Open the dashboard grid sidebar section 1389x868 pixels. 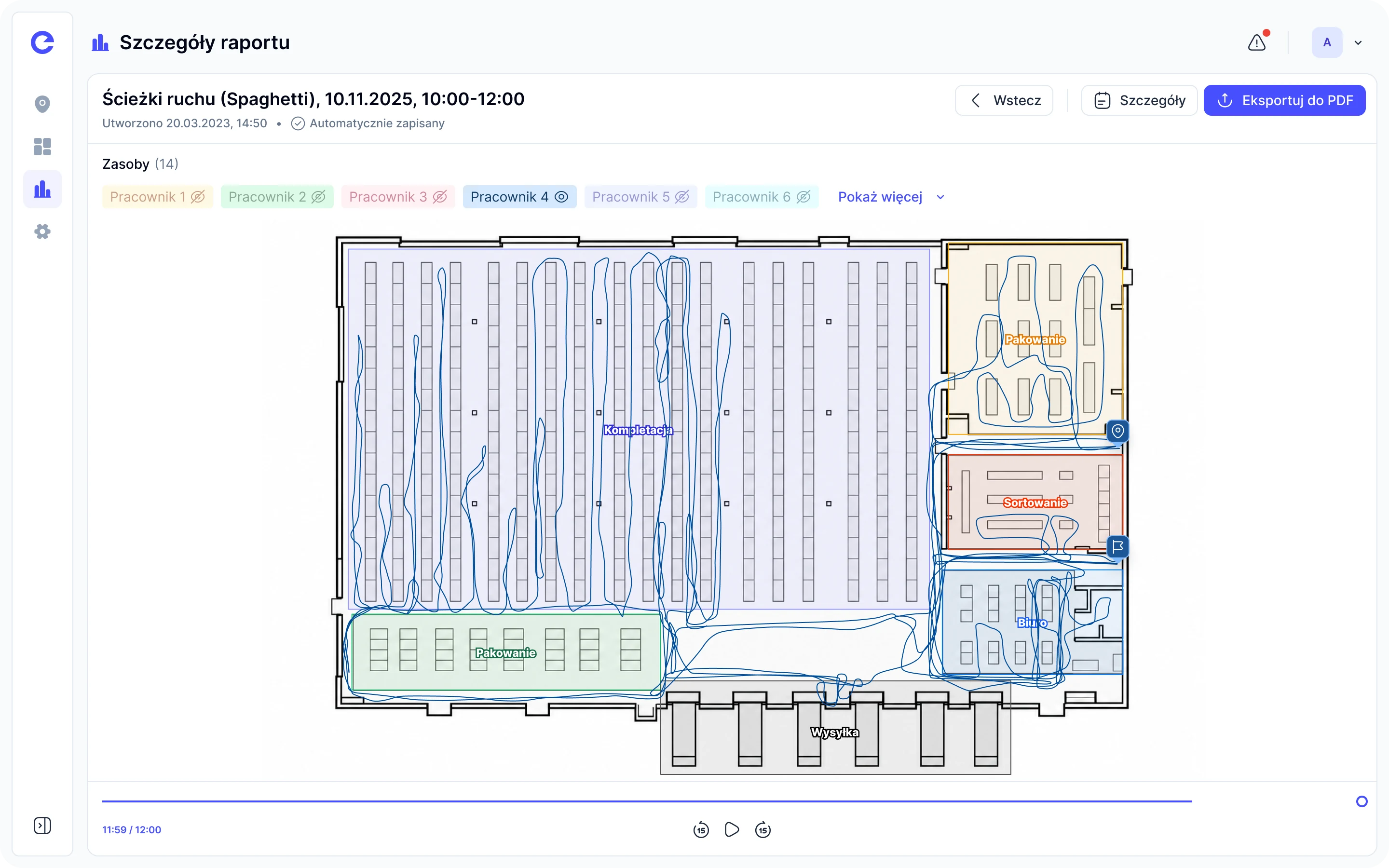click(42, 147)
